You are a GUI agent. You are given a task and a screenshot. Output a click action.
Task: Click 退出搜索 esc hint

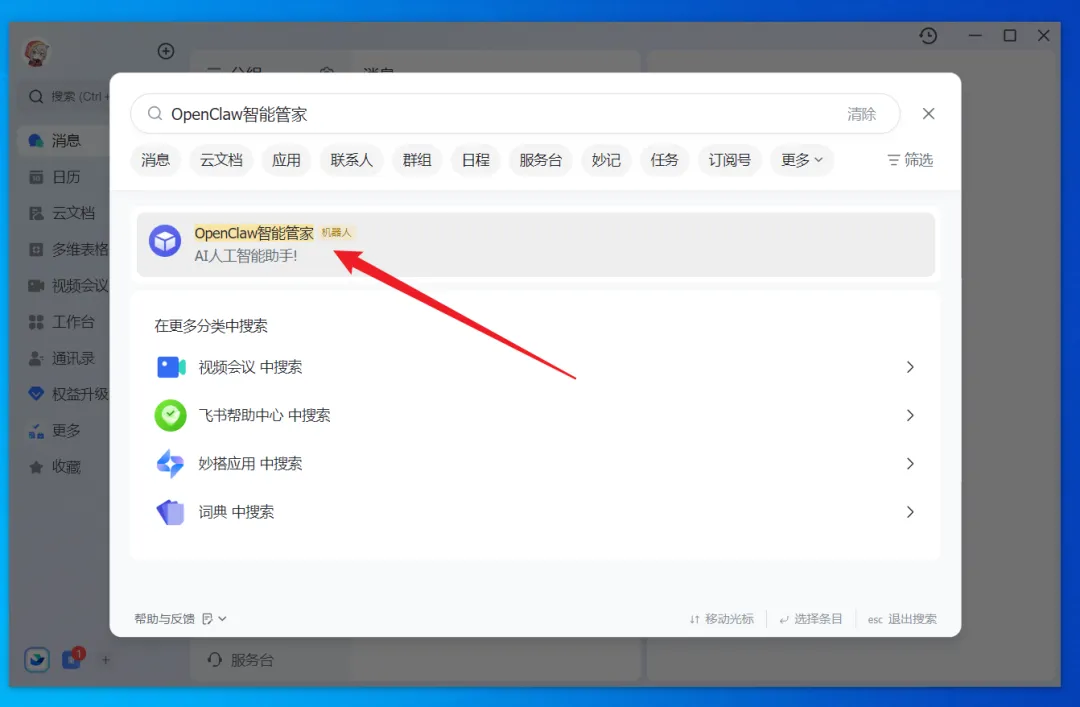click(902, 619)
